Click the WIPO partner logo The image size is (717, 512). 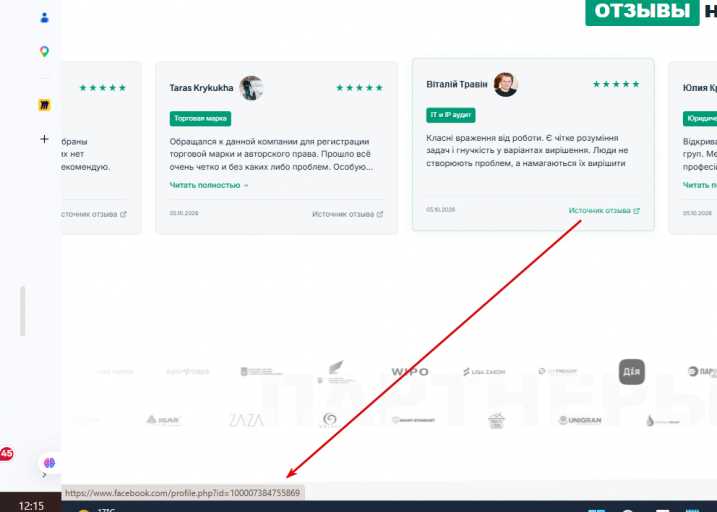[410, 372]
